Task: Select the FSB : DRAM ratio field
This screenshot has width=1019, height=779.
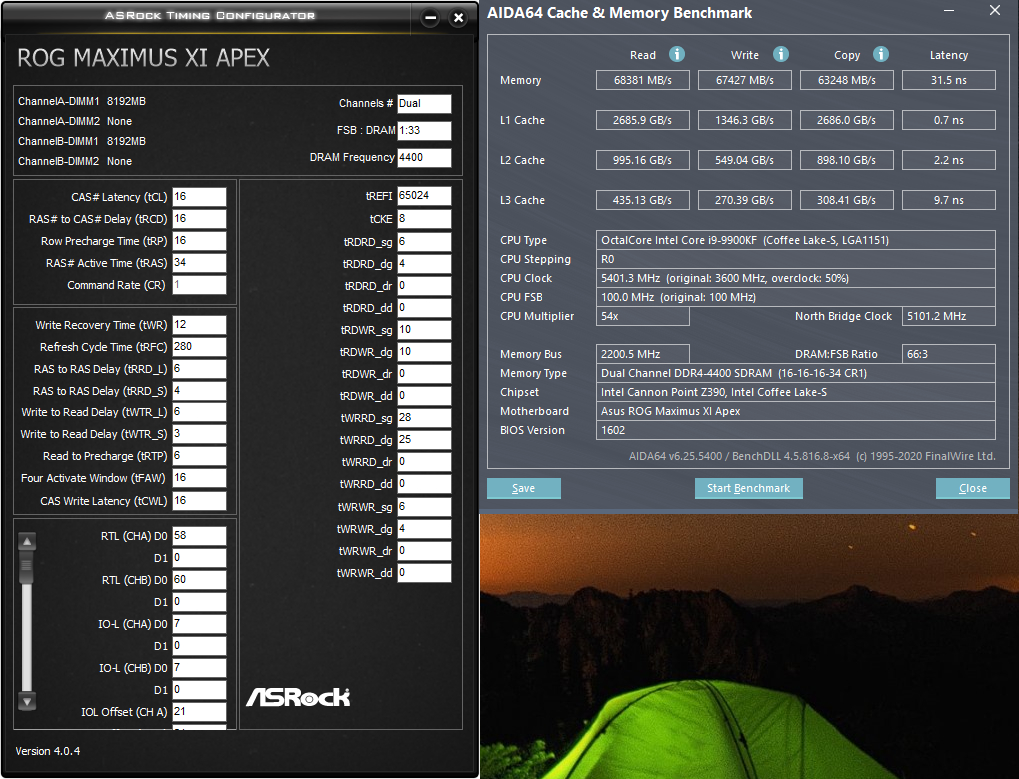Action: [x=424, y=131]
